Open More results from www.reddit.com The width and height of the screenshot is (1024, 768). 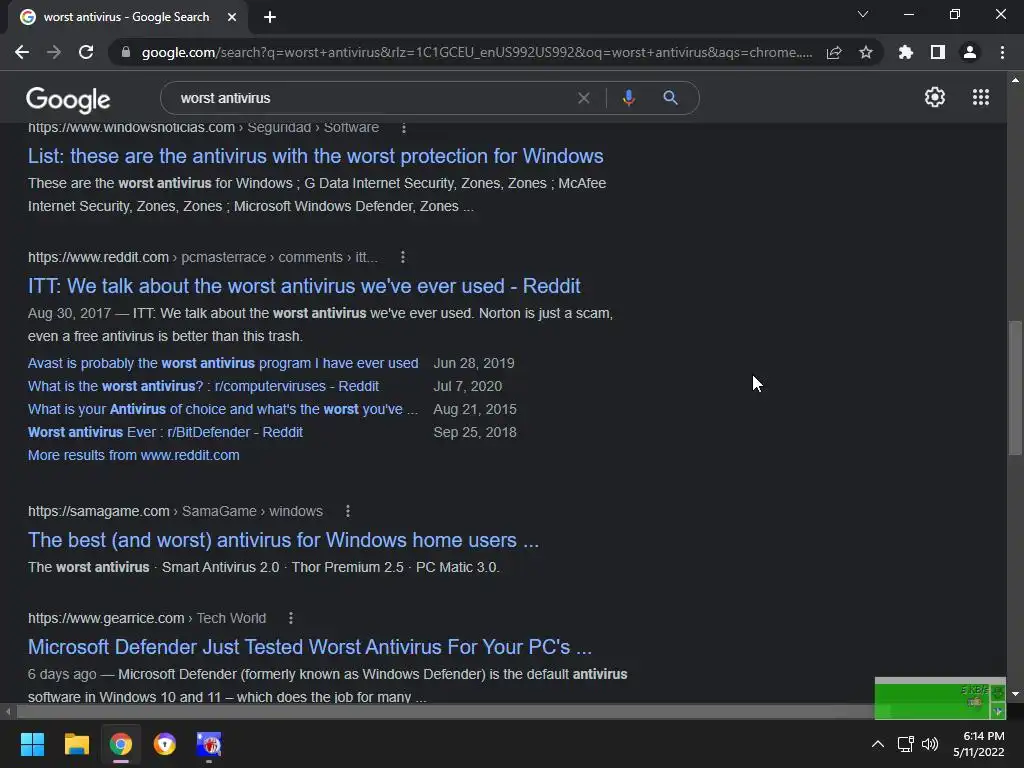[133, 455]
